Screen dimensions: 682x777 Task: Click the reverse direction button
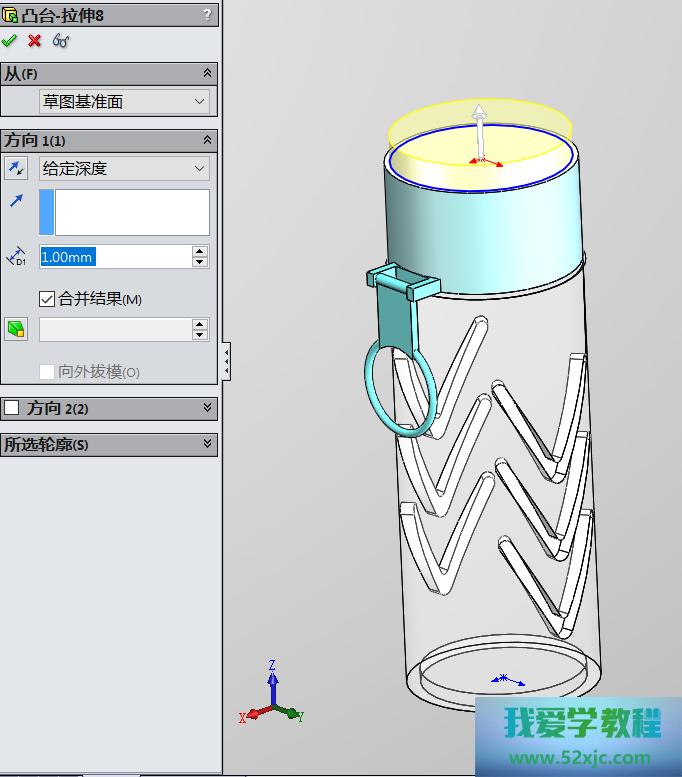(x=16, y=168)
